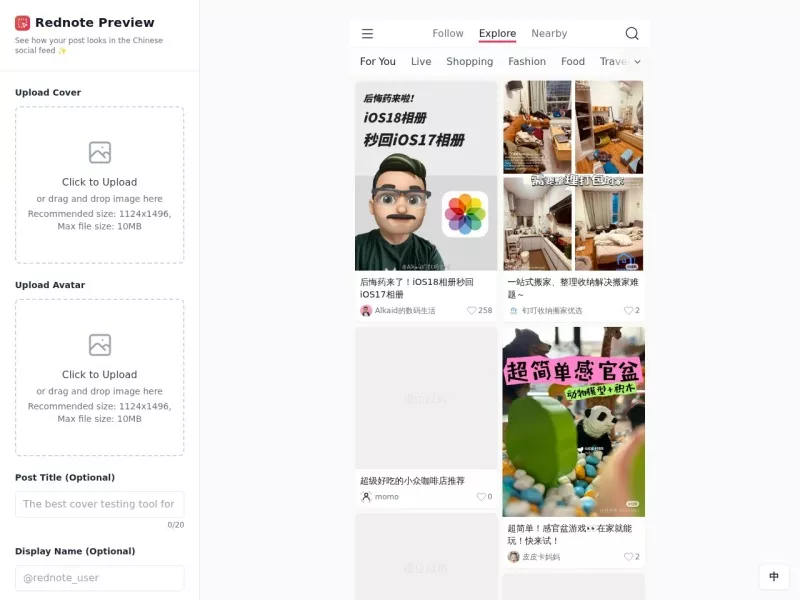Click Alkaid author avatar

tap(366, 311)
